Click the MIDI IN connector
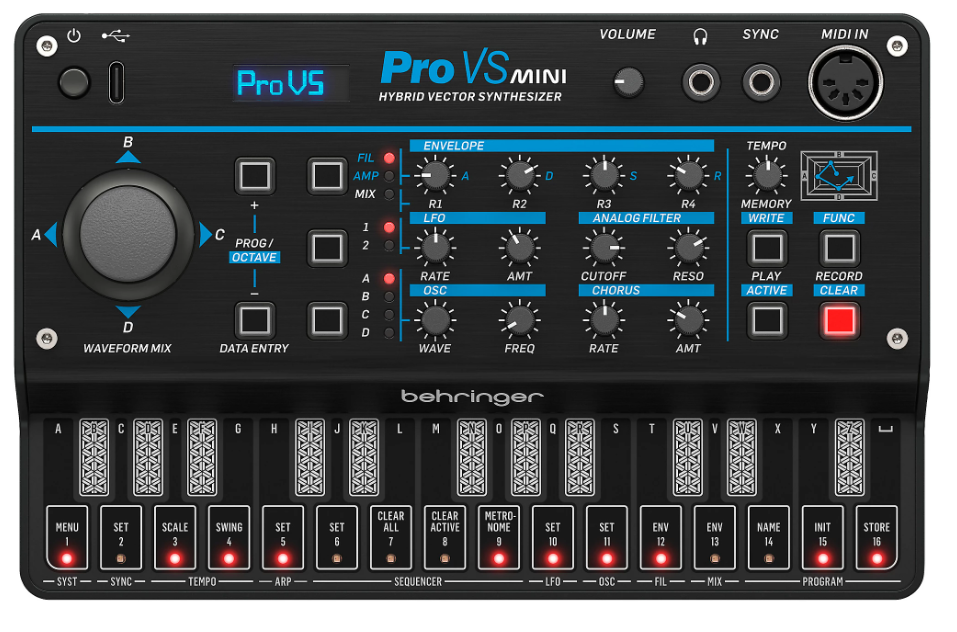This screenshot has height=632, width=957. (845, 83)
